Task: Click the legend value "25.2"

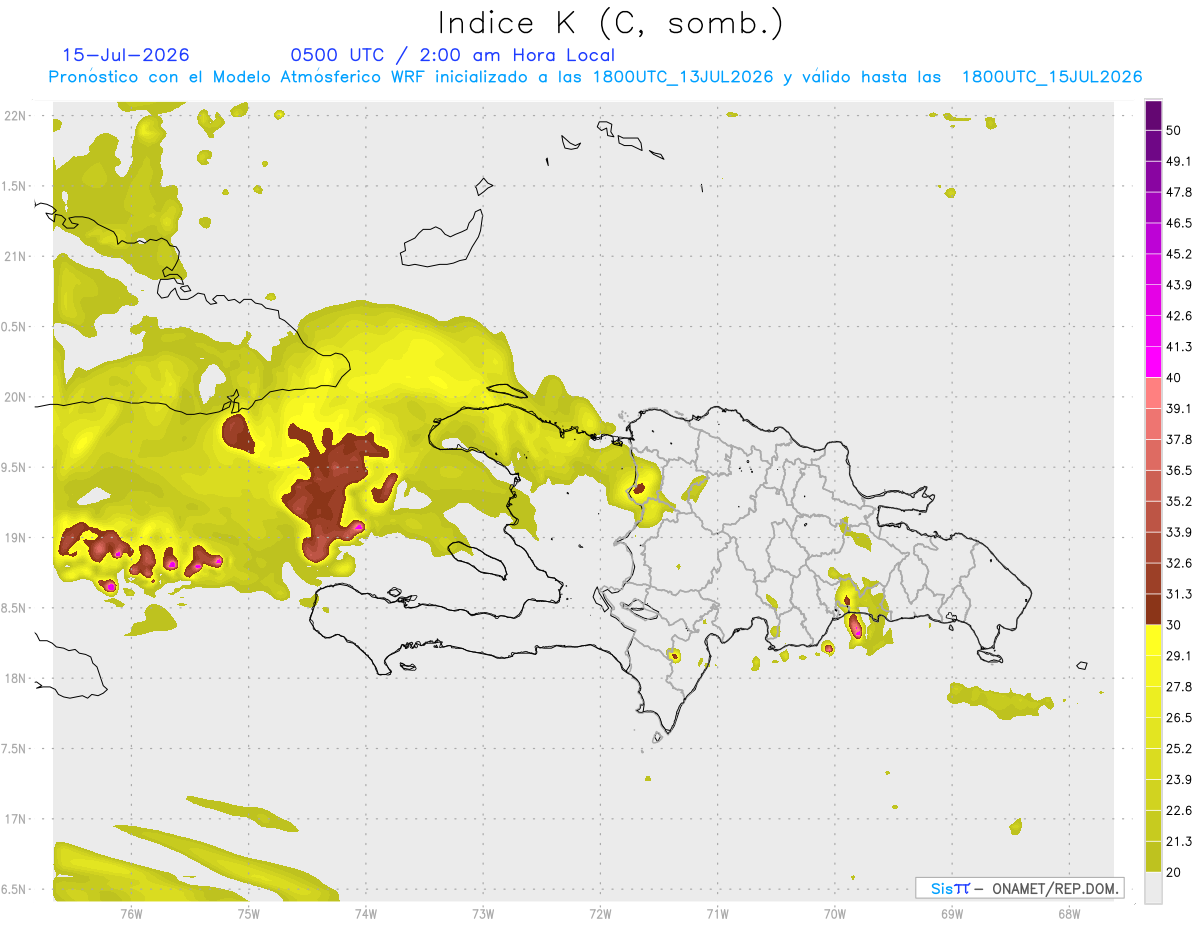Action: [x=1180, y=749]
